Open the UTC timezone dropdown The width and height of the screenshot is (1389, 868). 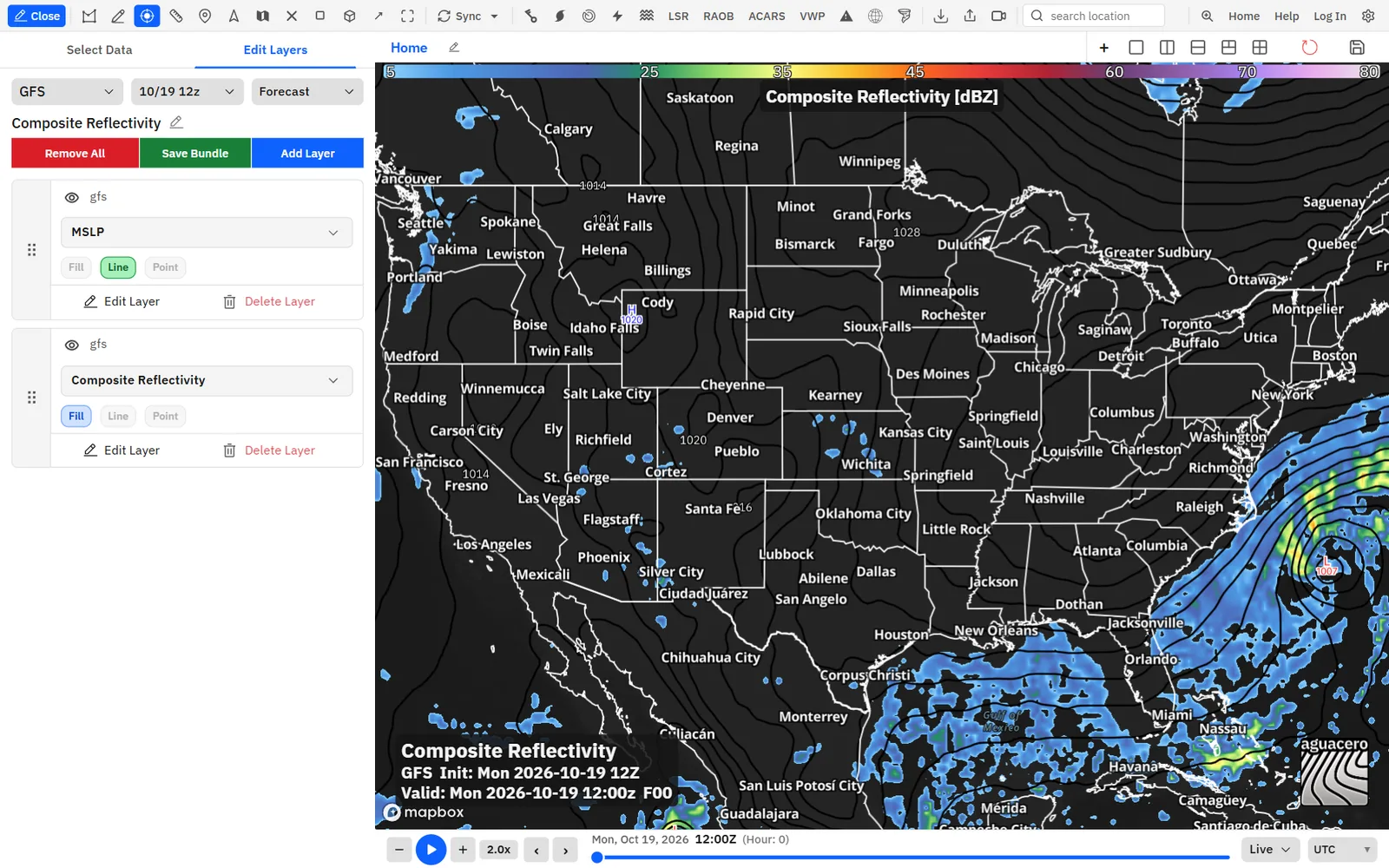click(x=1342, y=849)
